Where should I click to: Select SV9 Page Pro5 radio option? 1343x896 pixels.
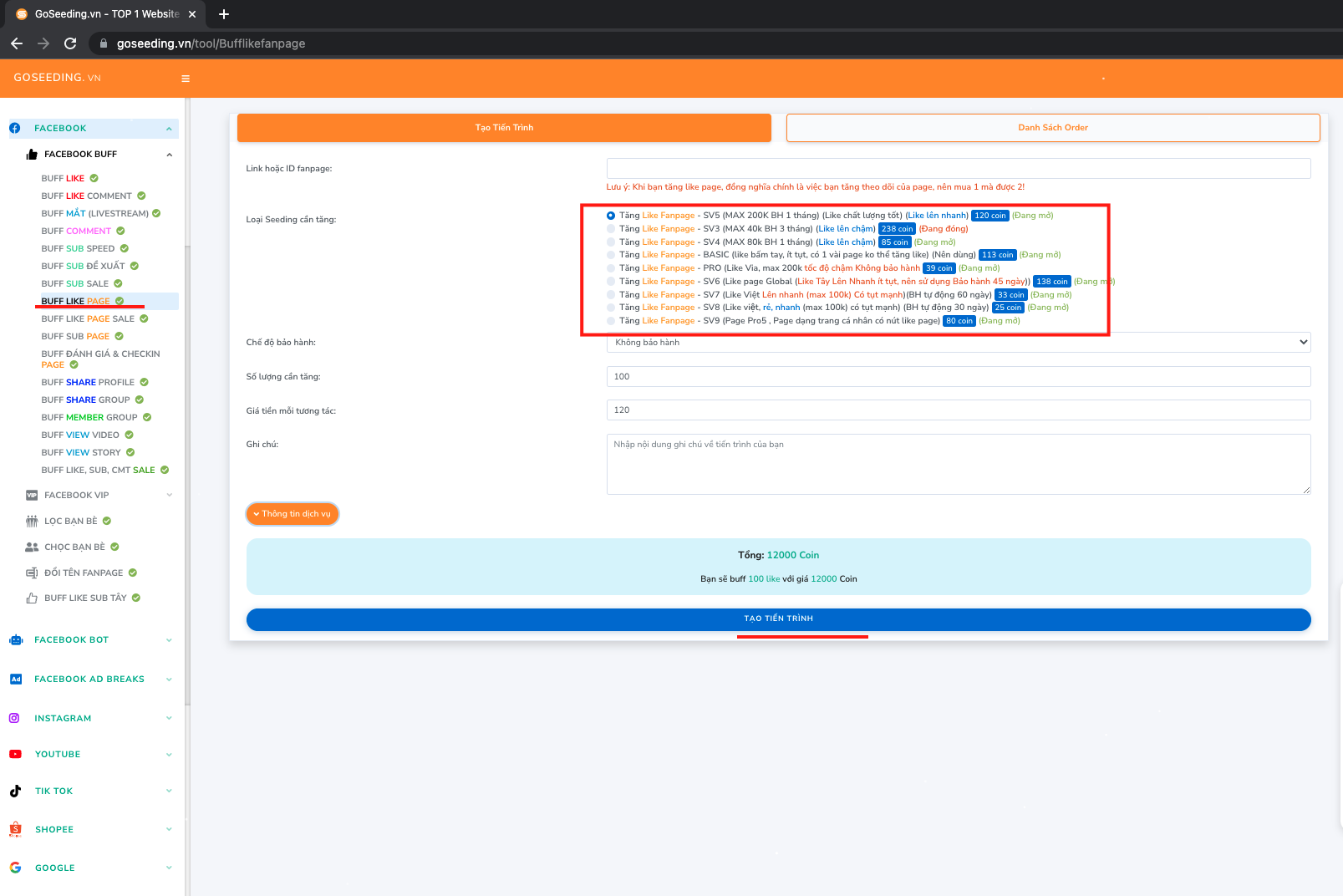pyautogui.click(x=611, y=321)
